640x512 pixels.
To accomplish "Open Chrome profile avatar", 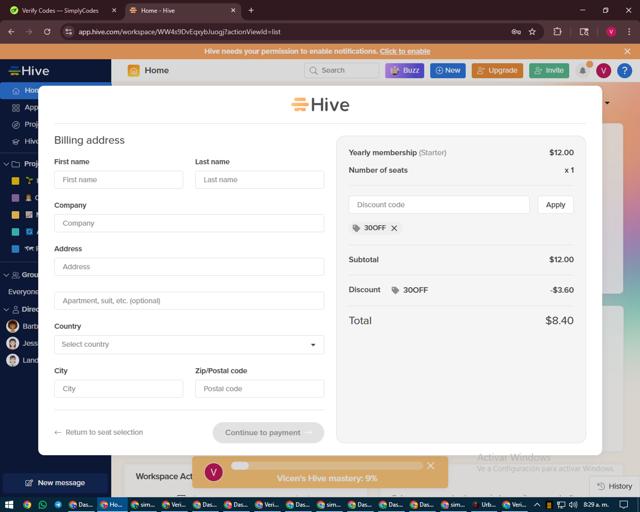I will coord(611,32).
